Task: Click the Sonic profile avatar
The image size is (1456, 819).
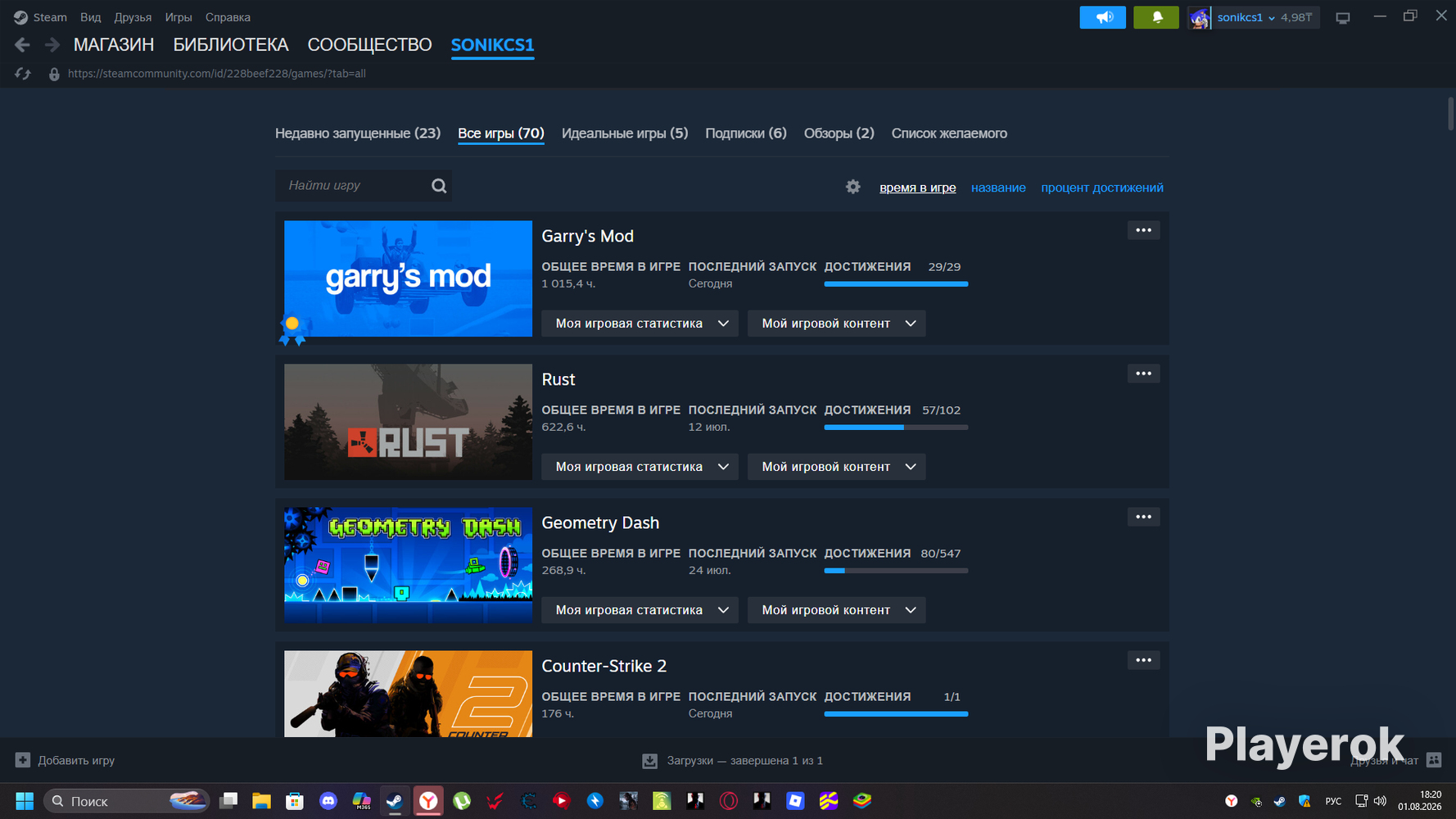Action: 1200,17
